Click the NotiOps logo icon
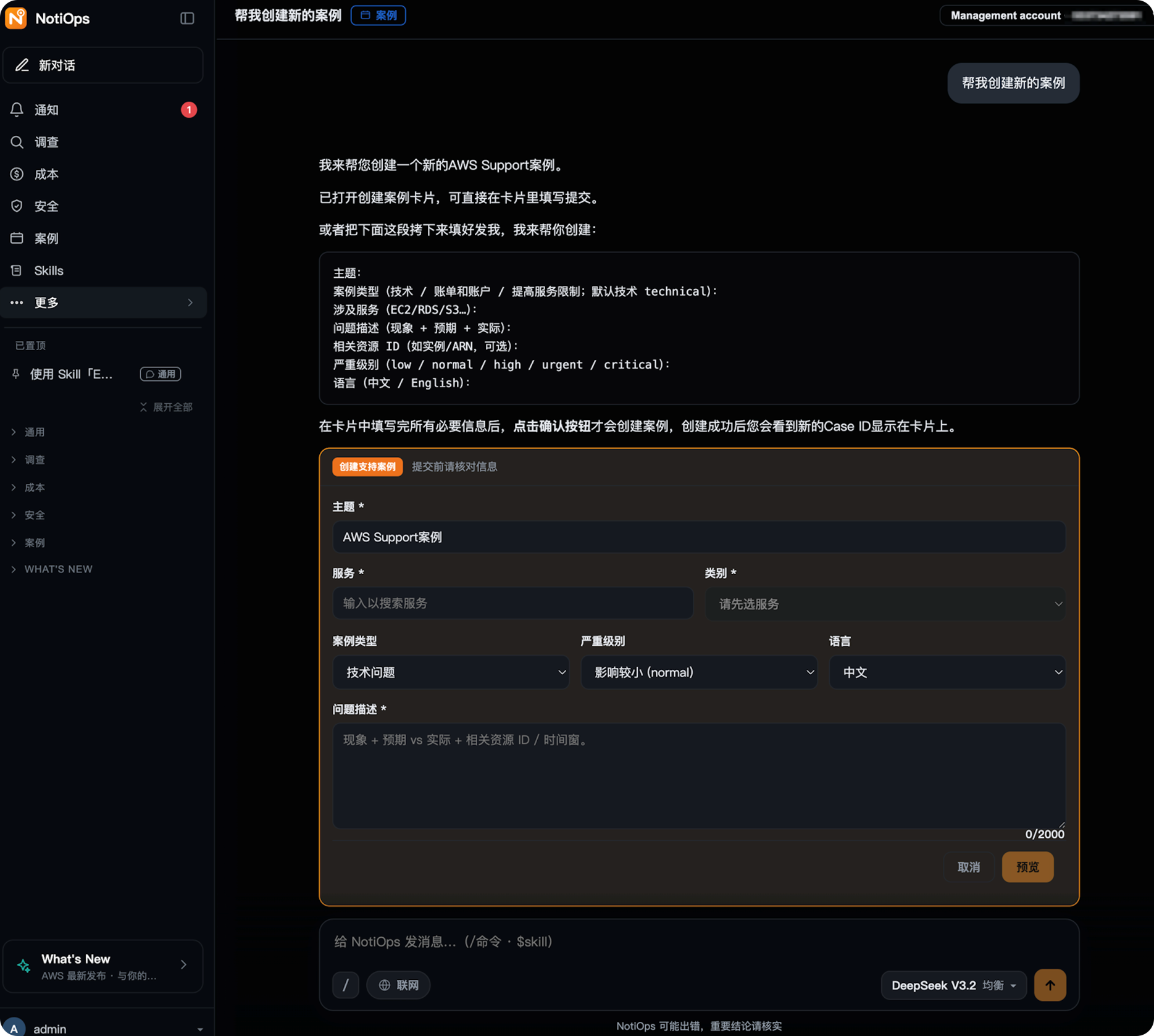 [x=16, y=18]
